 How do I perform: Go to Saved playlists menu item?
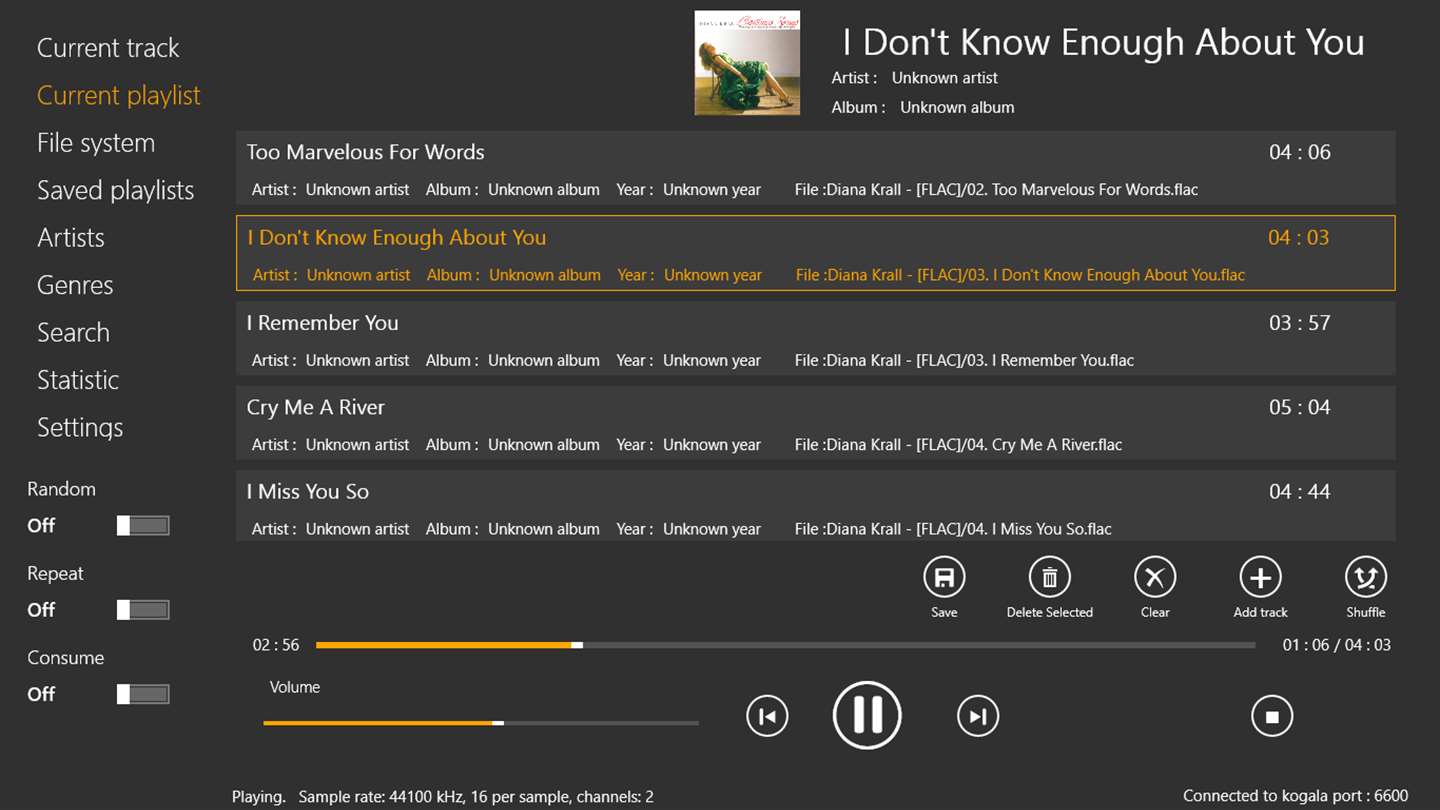coord(115,190)
